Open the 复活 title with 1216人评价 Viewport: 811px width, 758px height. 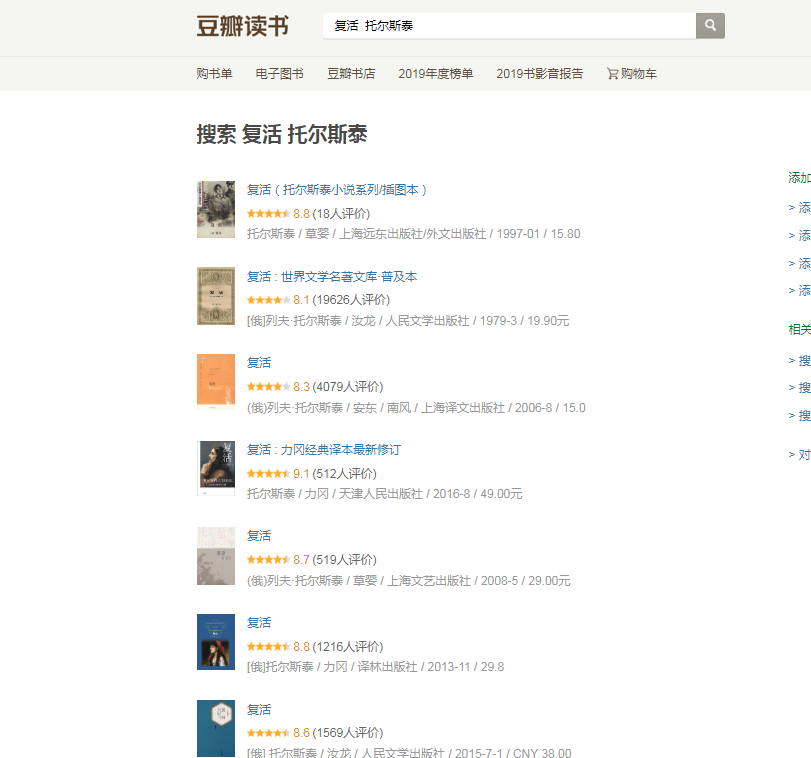(259, 623)
